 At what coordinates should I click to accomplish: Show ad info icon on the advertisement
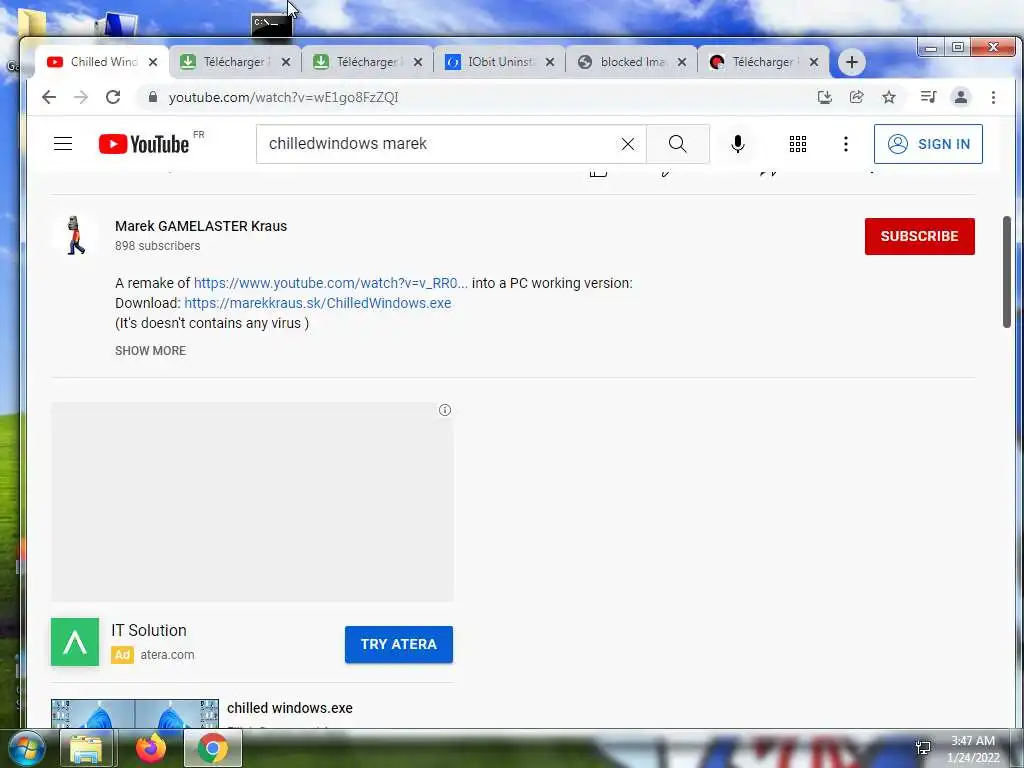pyautogui.click(x=445, y=410)
